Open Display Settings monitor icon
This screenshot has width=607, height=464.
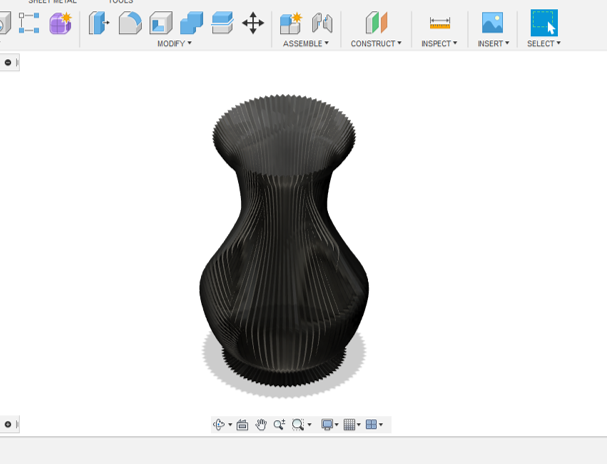pyautogui.click(x=327, y=425)
